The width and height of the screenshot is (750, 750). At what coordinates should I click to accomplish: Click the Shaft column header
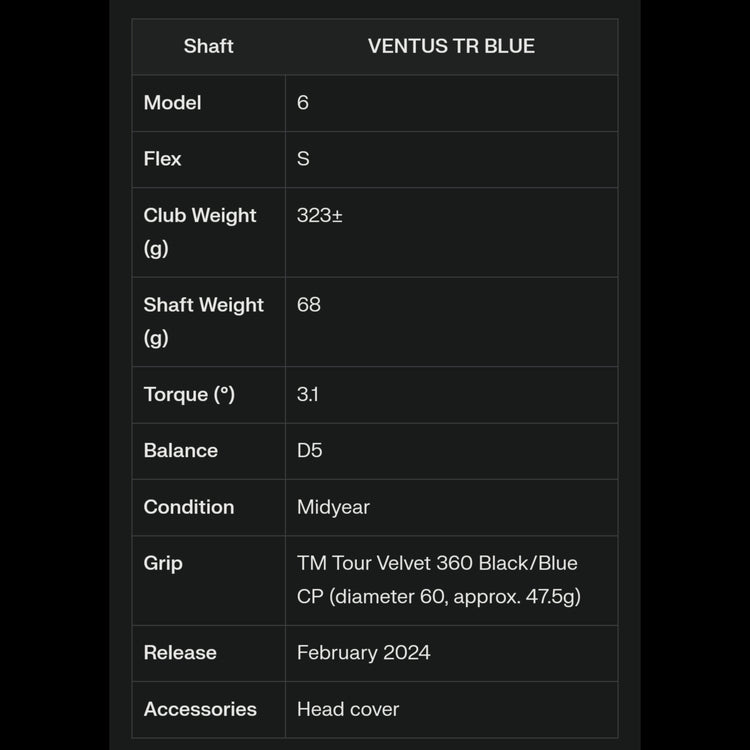click(208, 46)
